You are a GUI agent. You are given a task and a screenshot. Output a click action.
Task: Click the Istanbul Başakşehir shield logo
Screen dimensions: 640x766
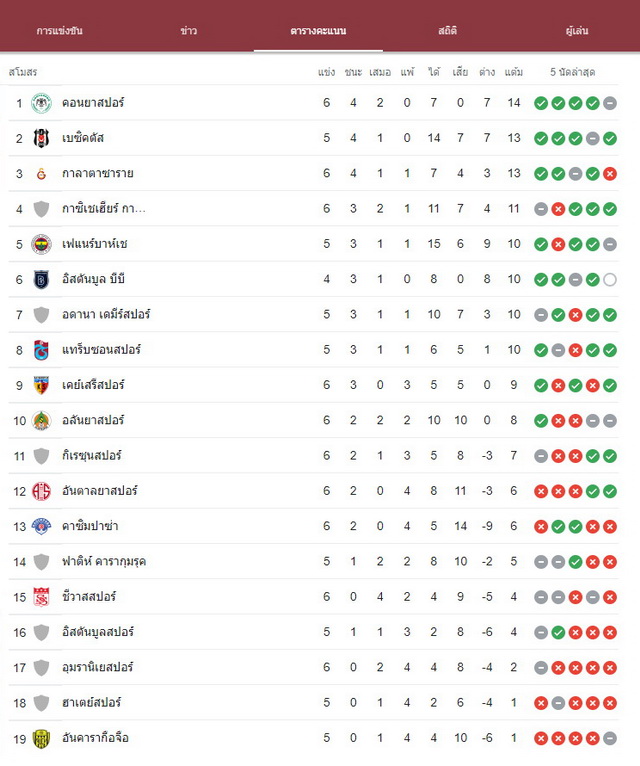[42, 279]
